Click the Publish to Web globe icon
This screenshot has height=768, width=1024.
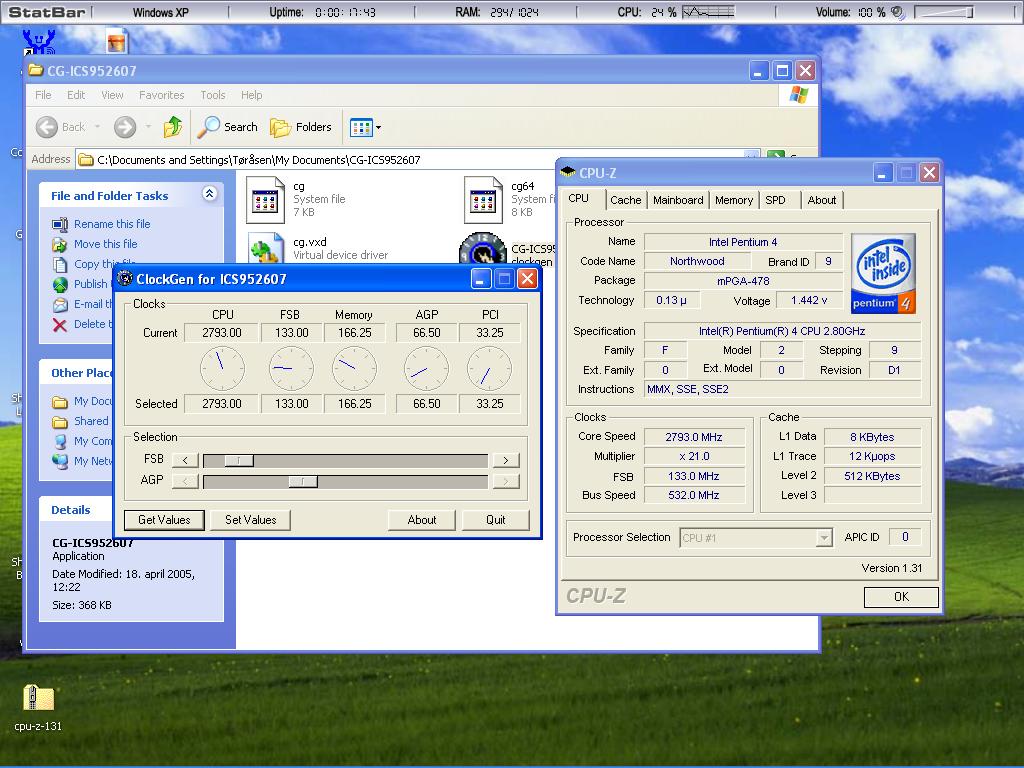point(60,284)
